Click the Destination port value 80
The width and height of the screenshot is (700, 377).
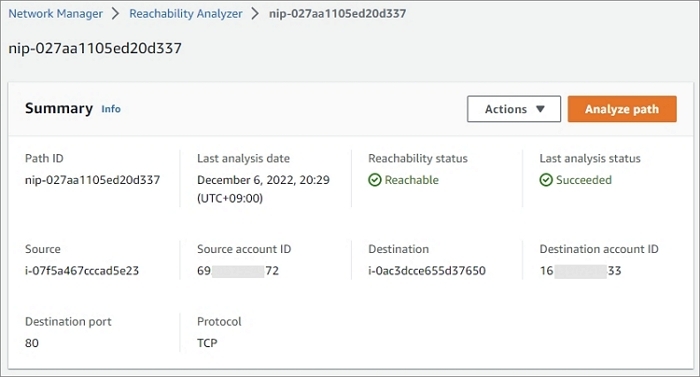[x=32, y=343]
